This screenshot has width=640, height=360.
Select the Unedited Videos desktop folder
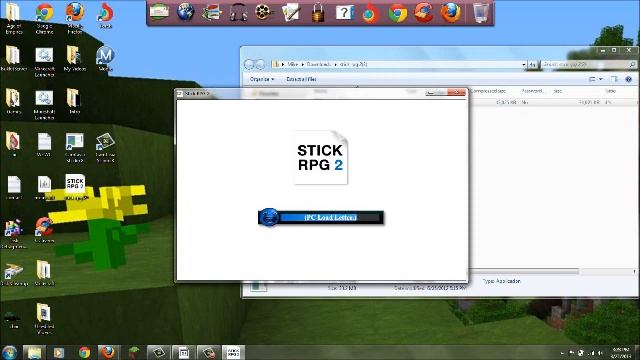44,318
